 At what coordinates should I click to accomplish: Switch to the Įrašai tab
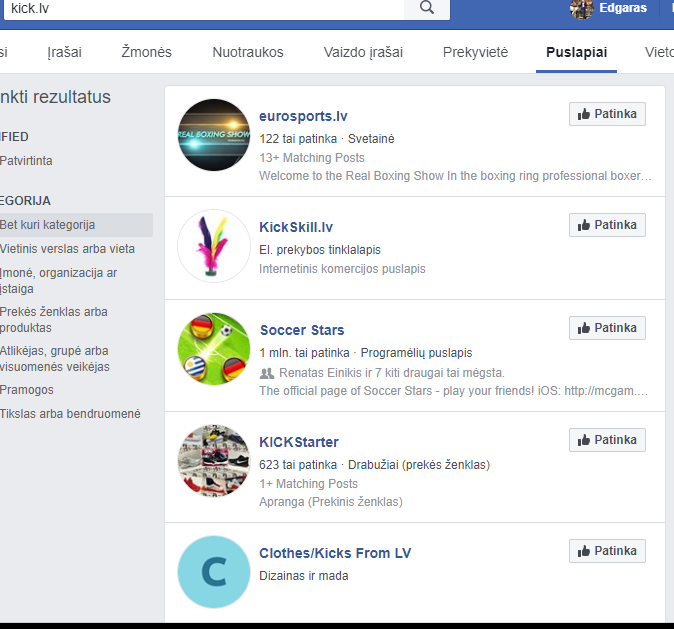(64, 52)
